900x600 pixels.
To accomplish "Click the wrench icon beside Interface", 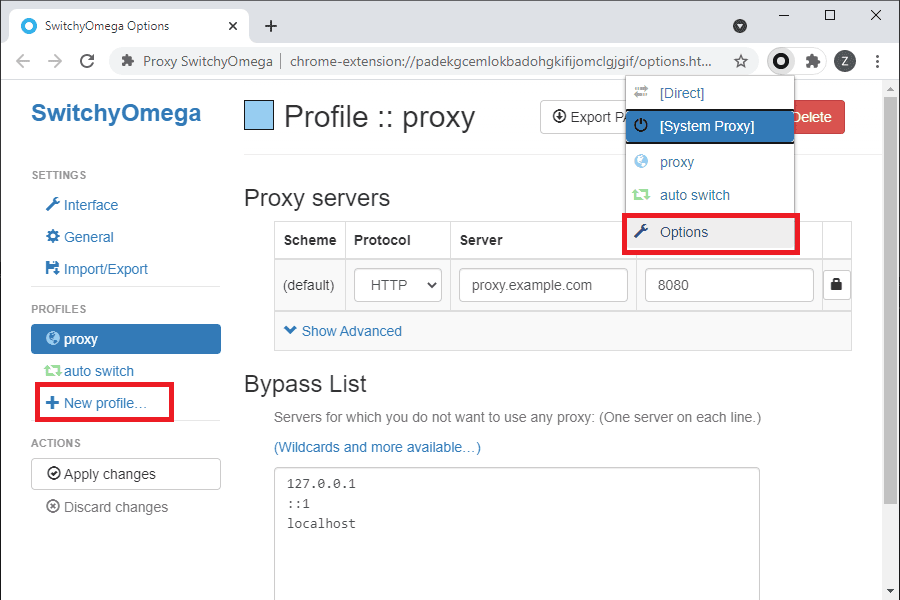I will [53, 204].
